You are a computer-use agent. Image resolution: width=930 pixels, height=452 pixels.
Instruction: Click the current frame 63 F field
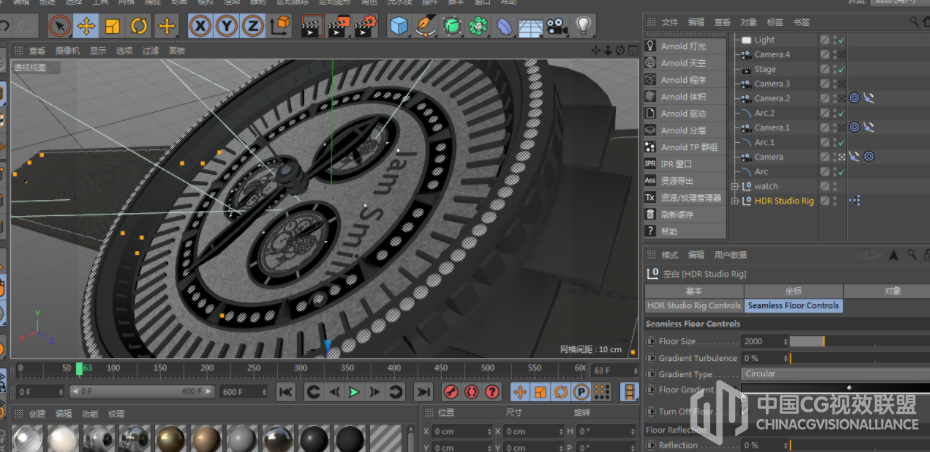point(614,371)
